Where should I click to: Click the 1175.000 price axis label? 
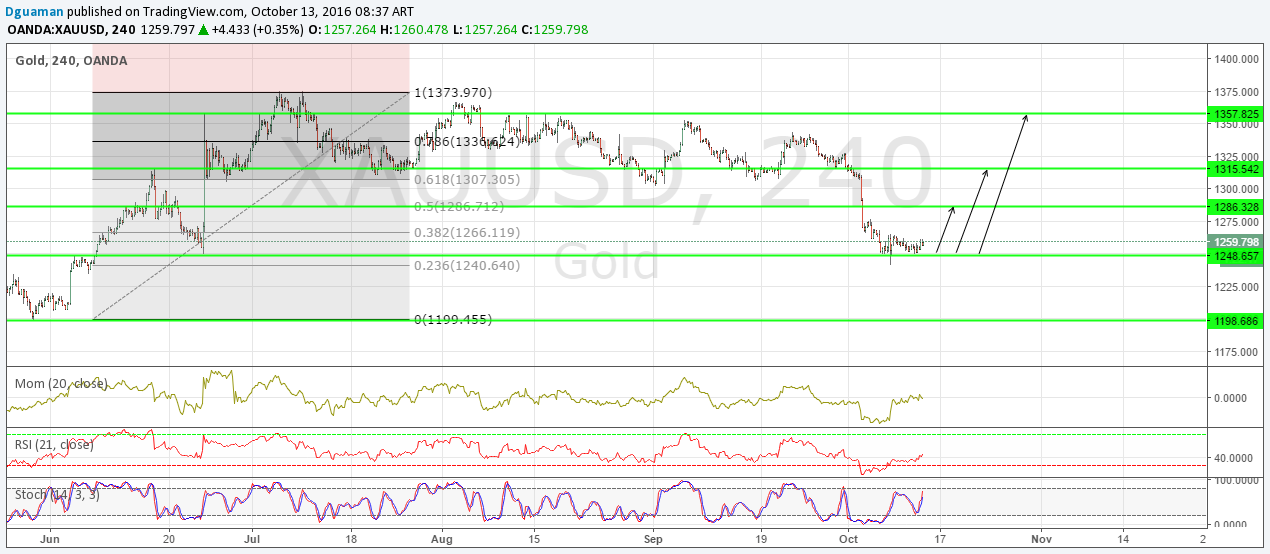(x=1236, y=352)
